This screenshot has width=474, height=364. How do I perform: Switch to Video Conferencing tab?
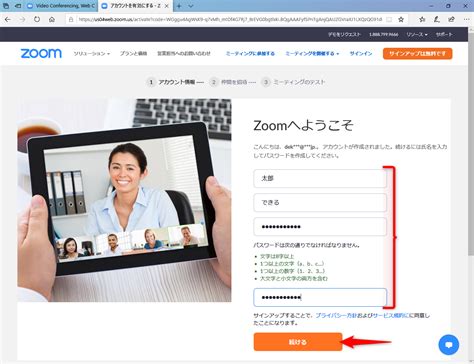[x=62, y=6]
